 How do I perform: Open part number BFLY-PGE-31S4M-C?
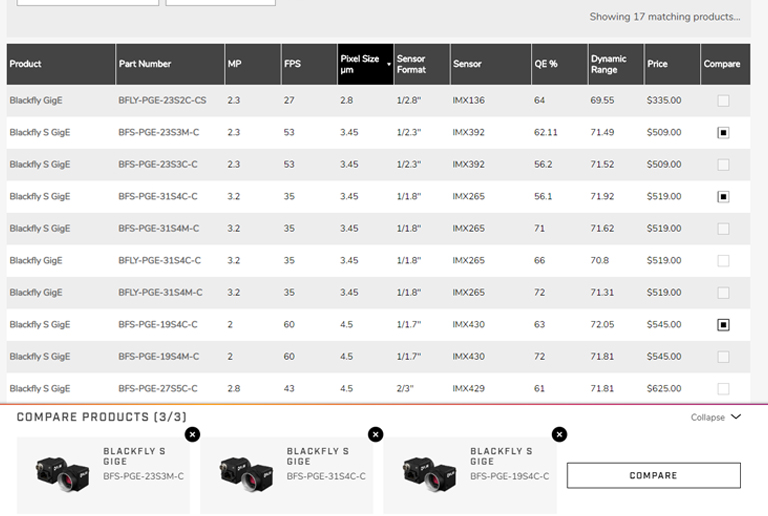click(x=160, y=292)
